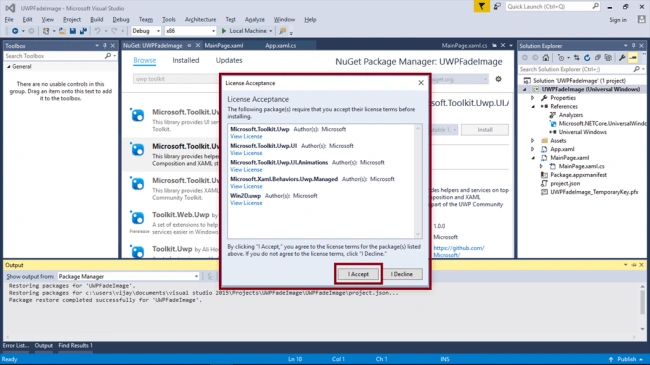Open NuGet settings gear icon

pos(498,79)
